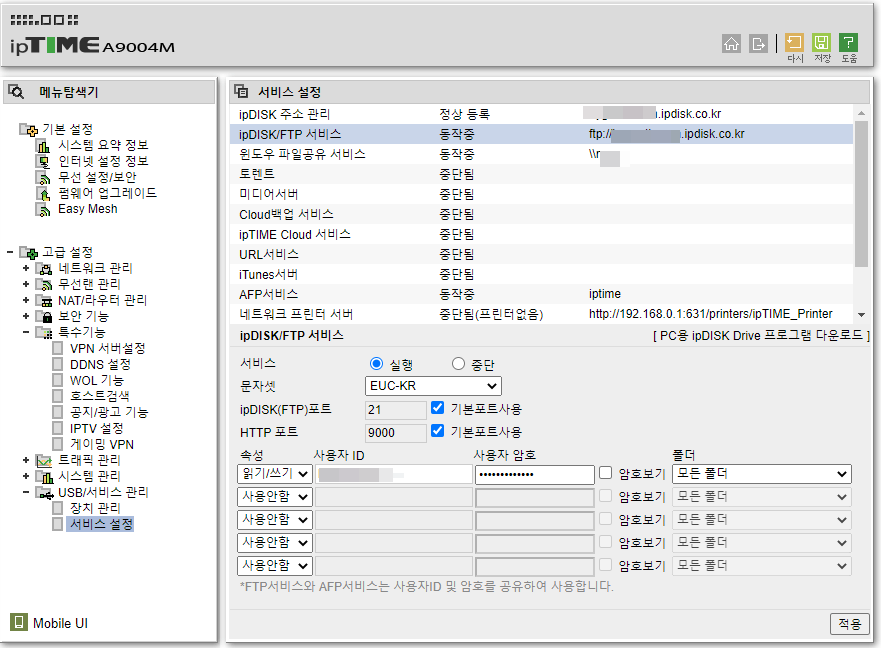This screenshot has width=881, height=648.
Task: Open 호스트검색 menu item
Action: pos(99,396)
